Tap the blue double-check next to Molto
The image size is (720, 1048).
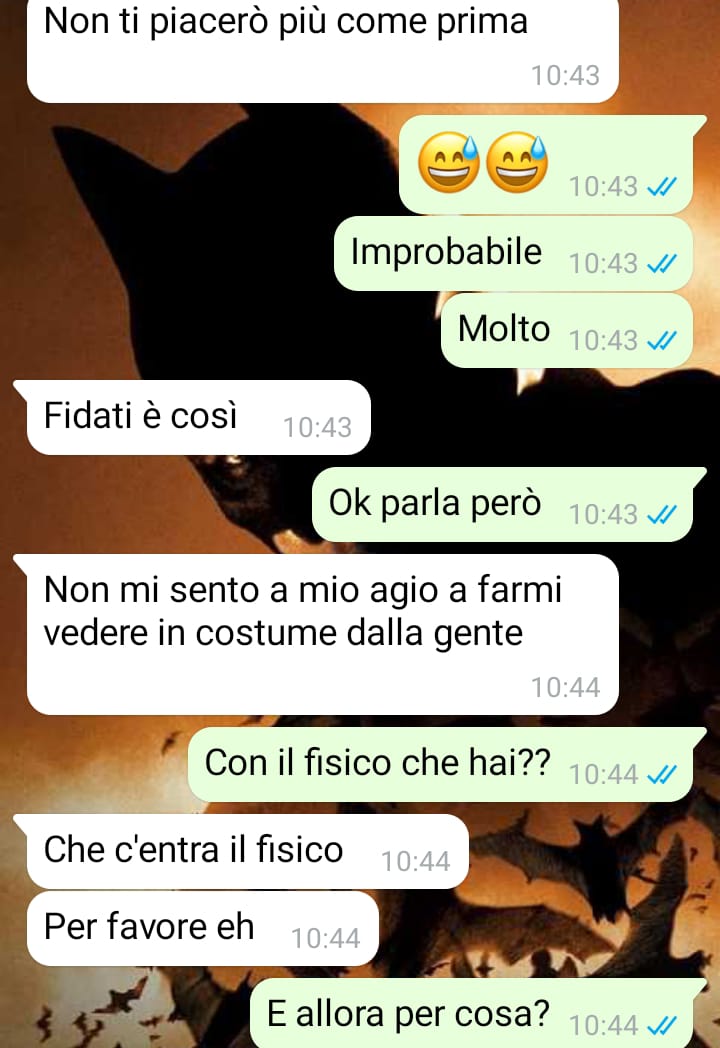pyautogui.click(x=663, y=341)
